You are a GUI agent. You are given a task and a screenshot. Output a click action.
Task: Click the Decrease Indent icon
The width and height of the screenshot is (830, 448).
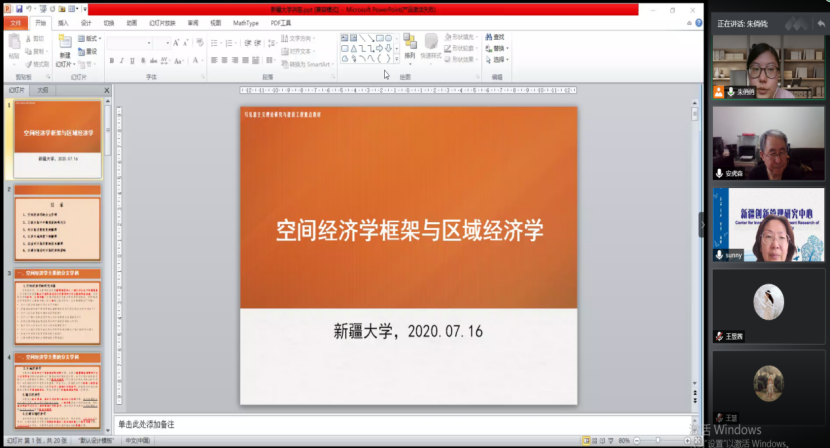click(x=248, y=43)
